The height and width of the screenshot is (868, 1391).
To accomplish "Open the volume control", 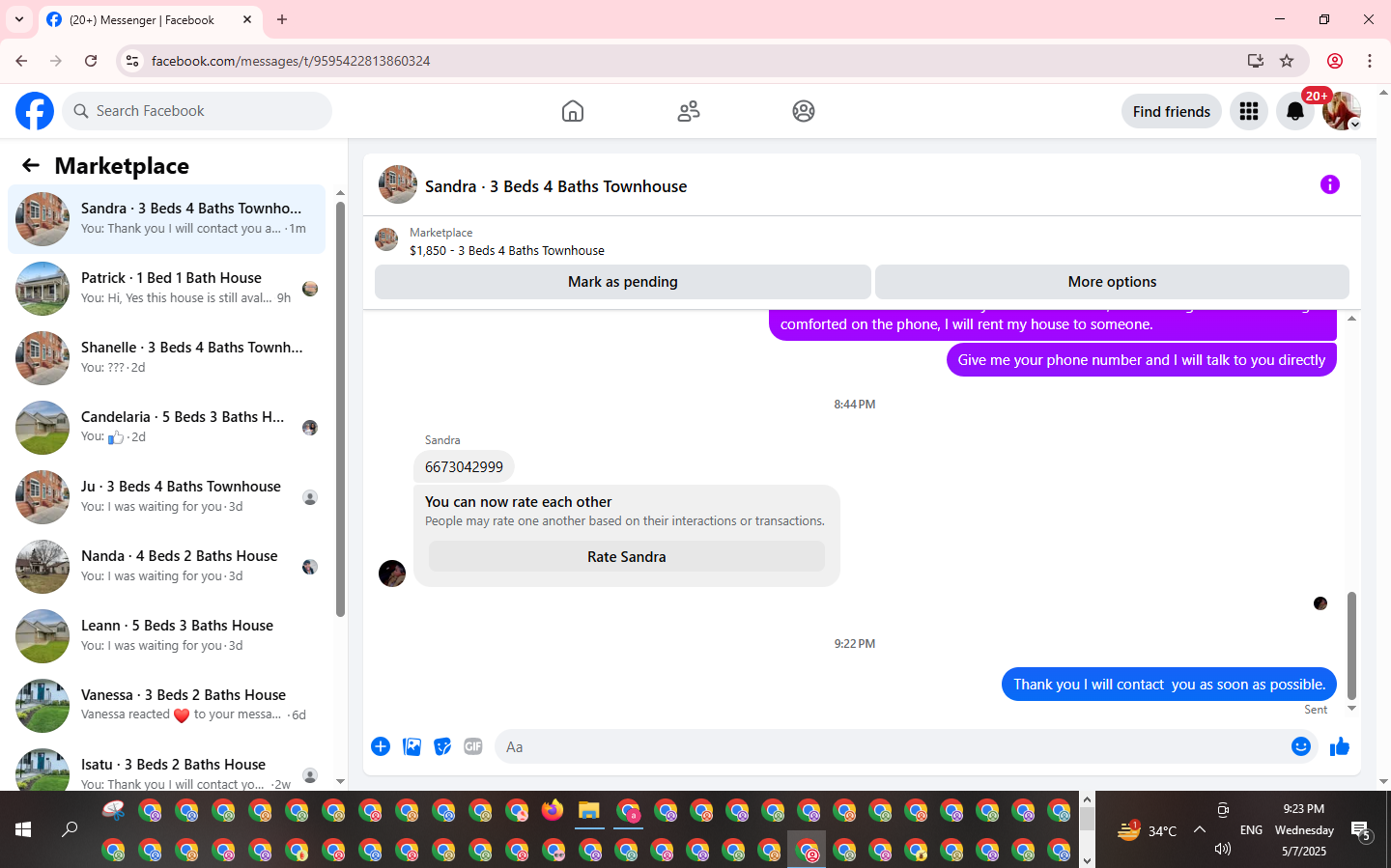I will coord(1223,849).
